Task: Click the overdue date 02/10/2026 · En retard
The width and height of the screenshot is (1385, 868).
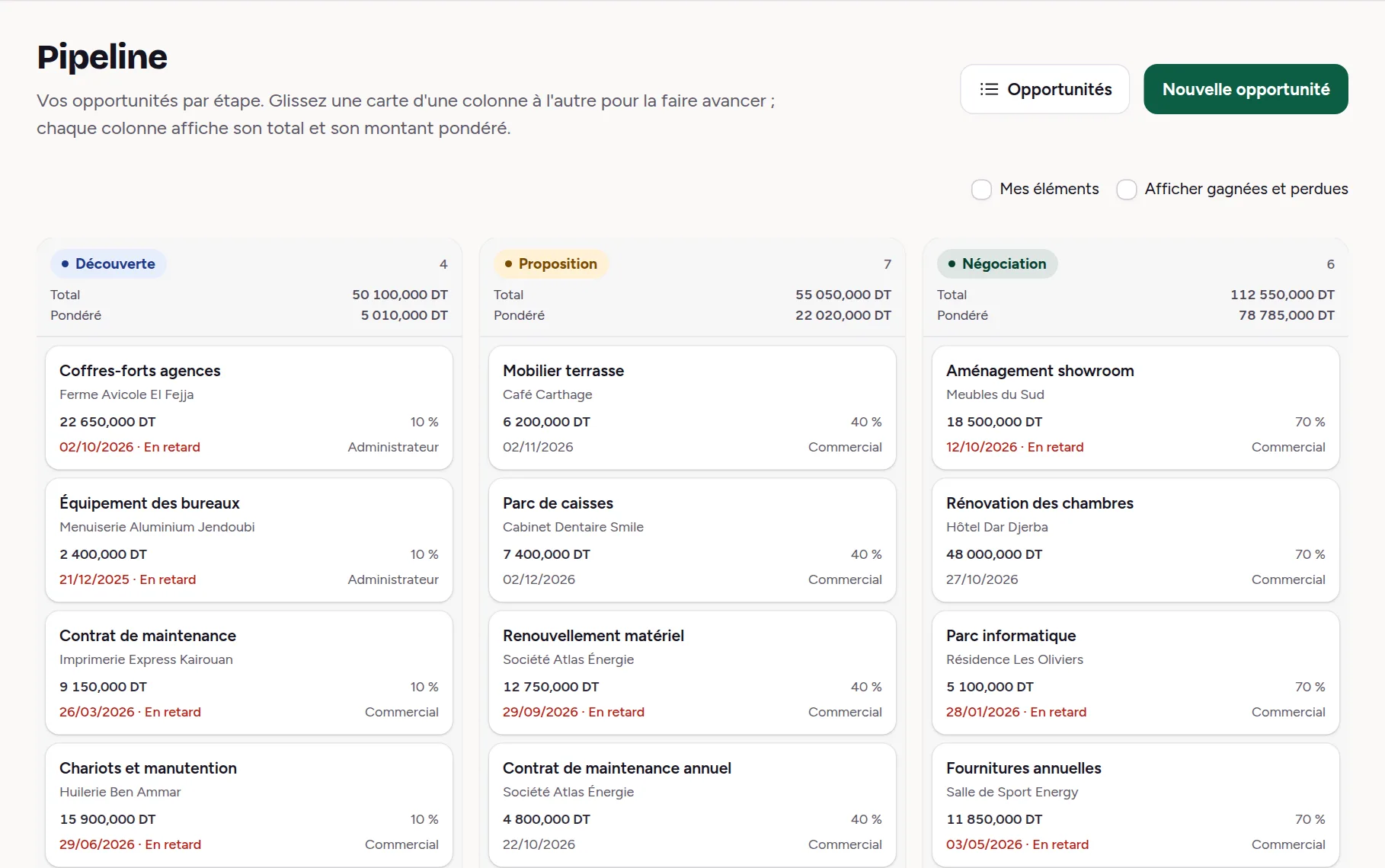Action: click(x=130, y=447)
